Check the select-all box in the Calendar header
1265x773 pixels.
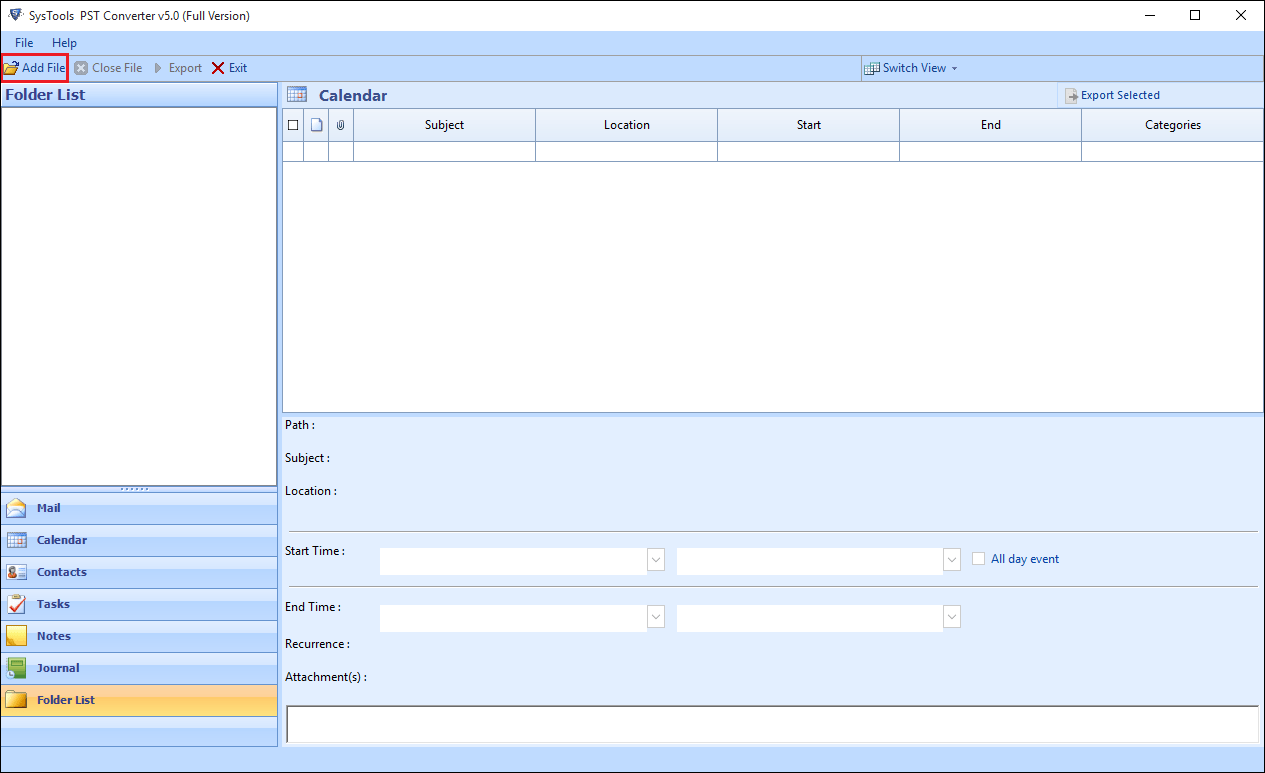click(292, 124)
